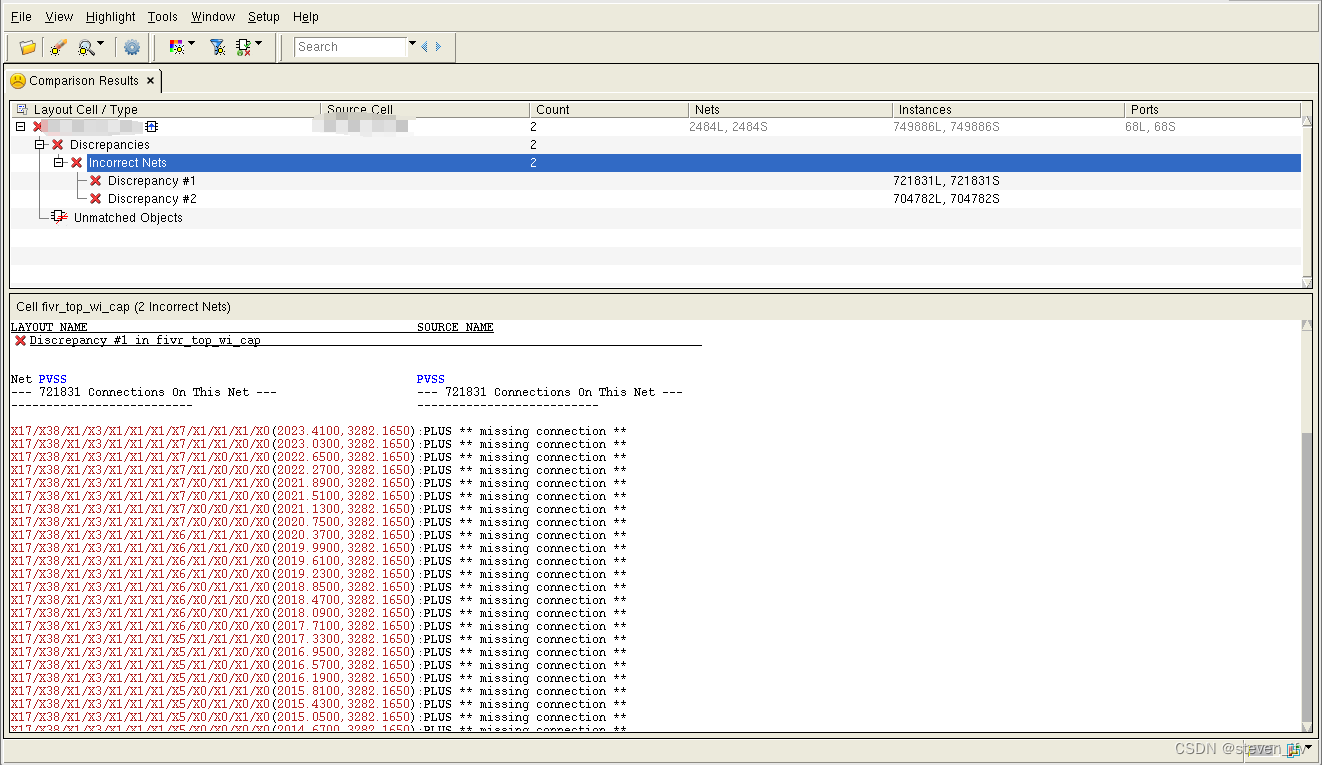Collapse the Incorrect Nets tree branch
Screen dimensions: 1322x765
(x=59, y=162)
